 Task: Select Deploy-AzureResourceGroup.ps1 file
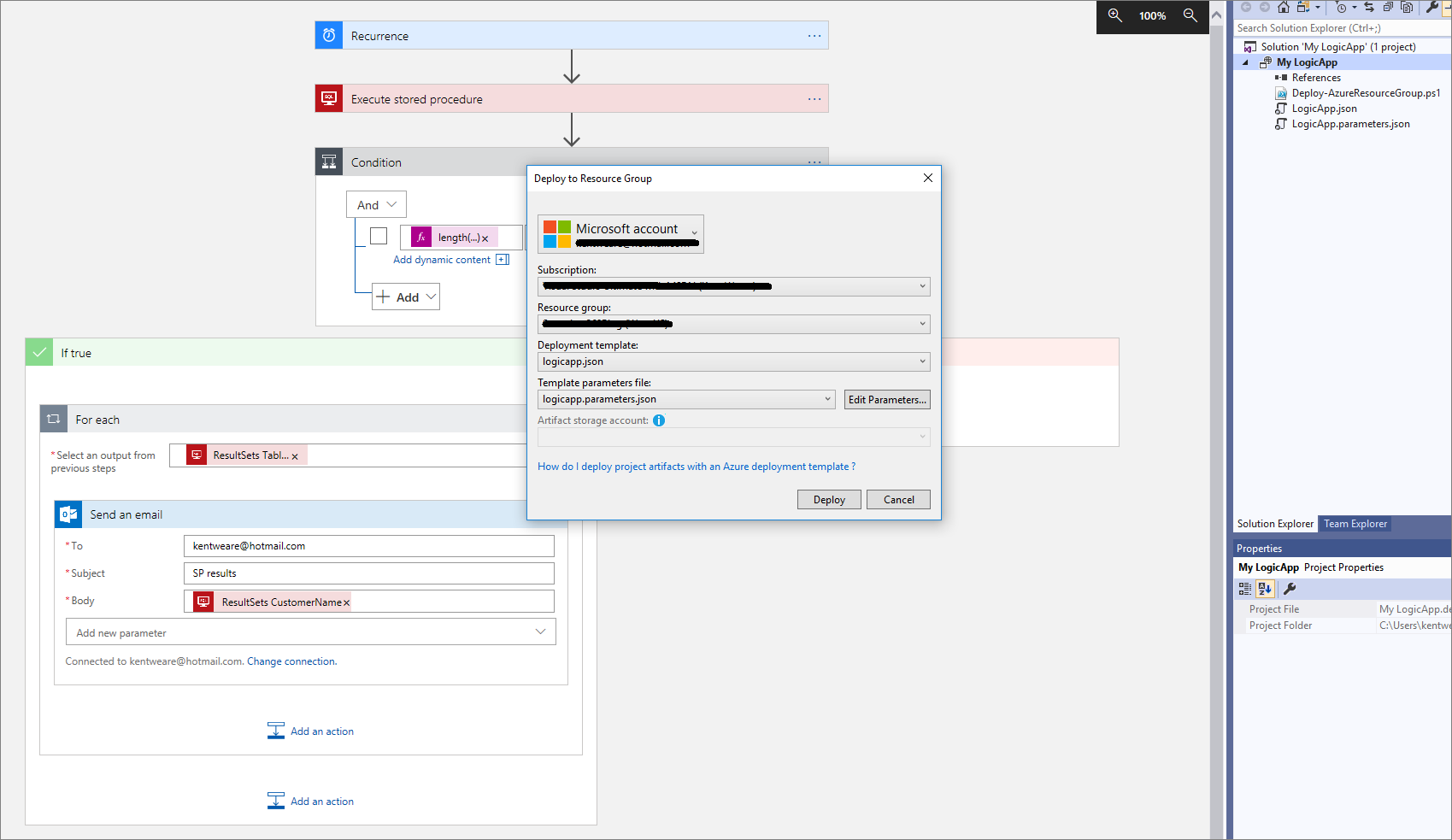tap(1366, 93)
